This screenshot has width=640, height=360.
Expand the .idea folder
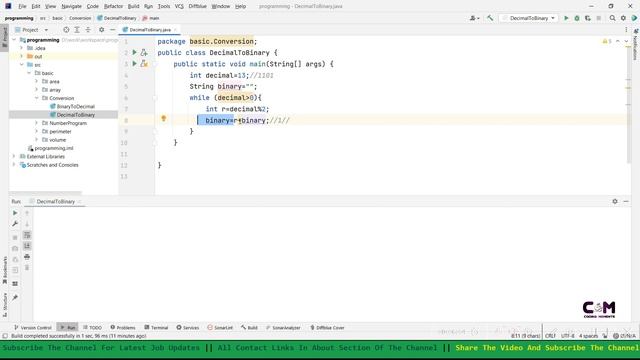22,48
